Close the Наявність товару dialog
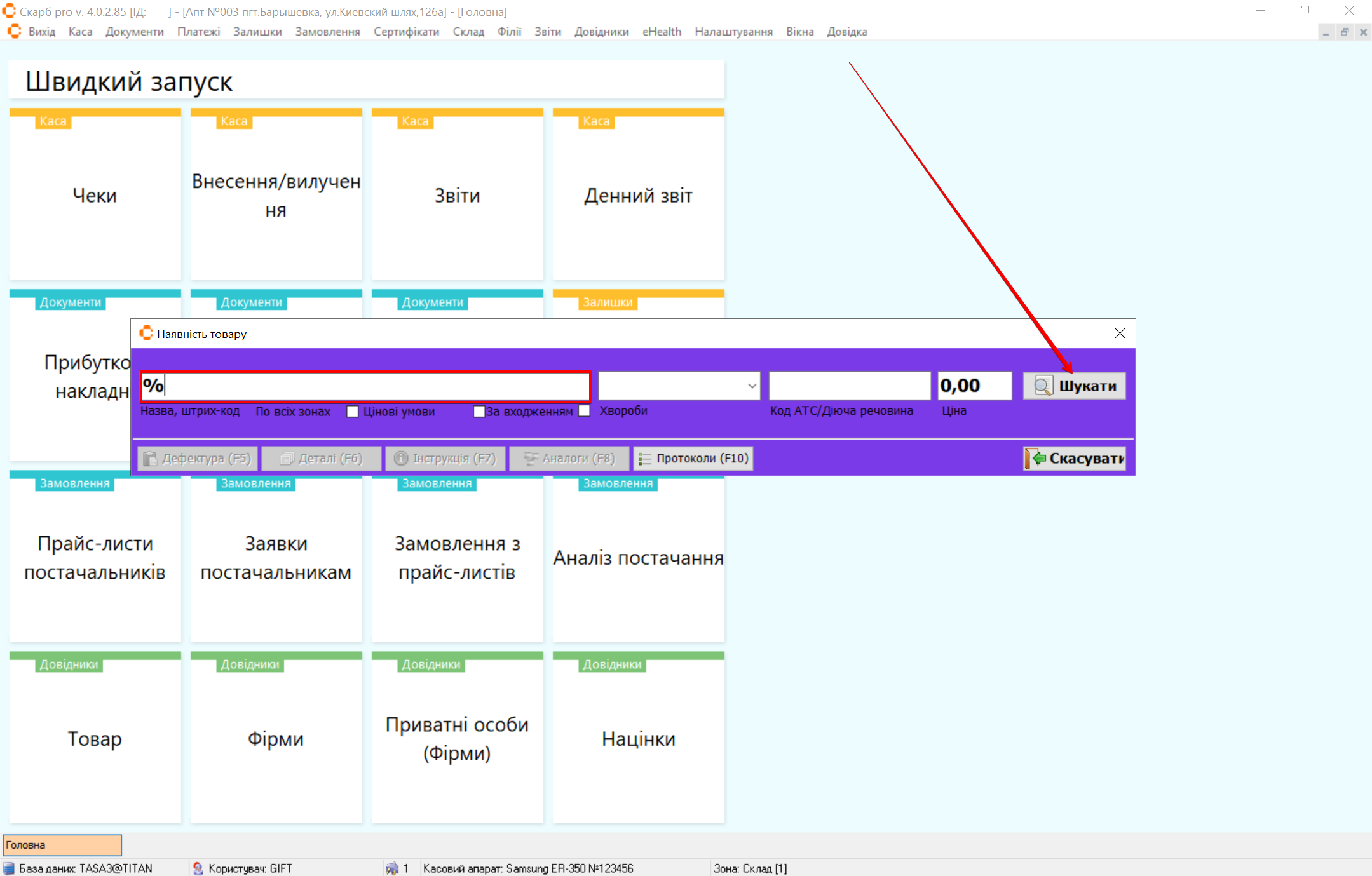Viewport: 1372px width, 876px height. 1120,334
